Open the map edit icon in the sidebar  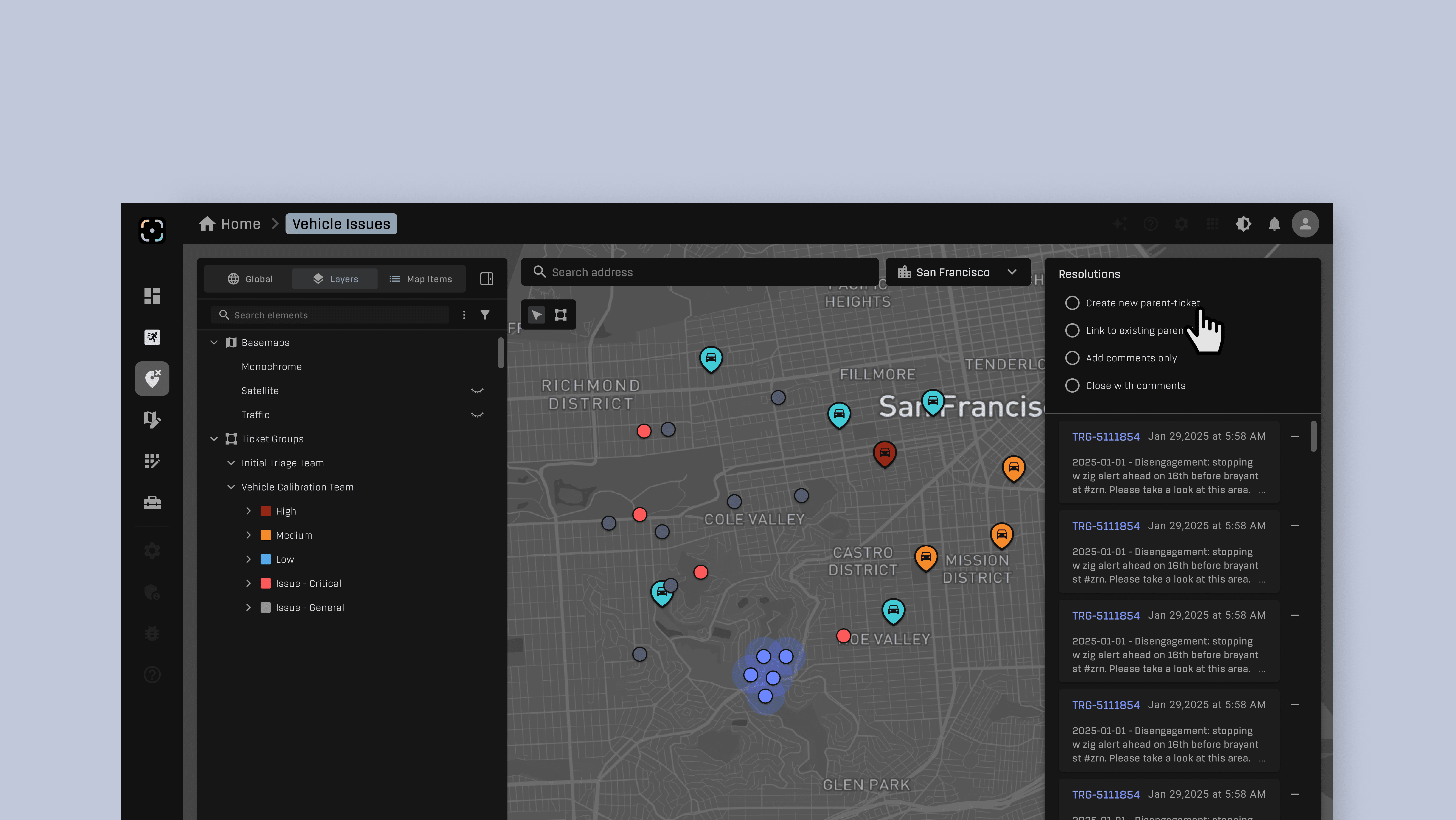tap(152, 420)
